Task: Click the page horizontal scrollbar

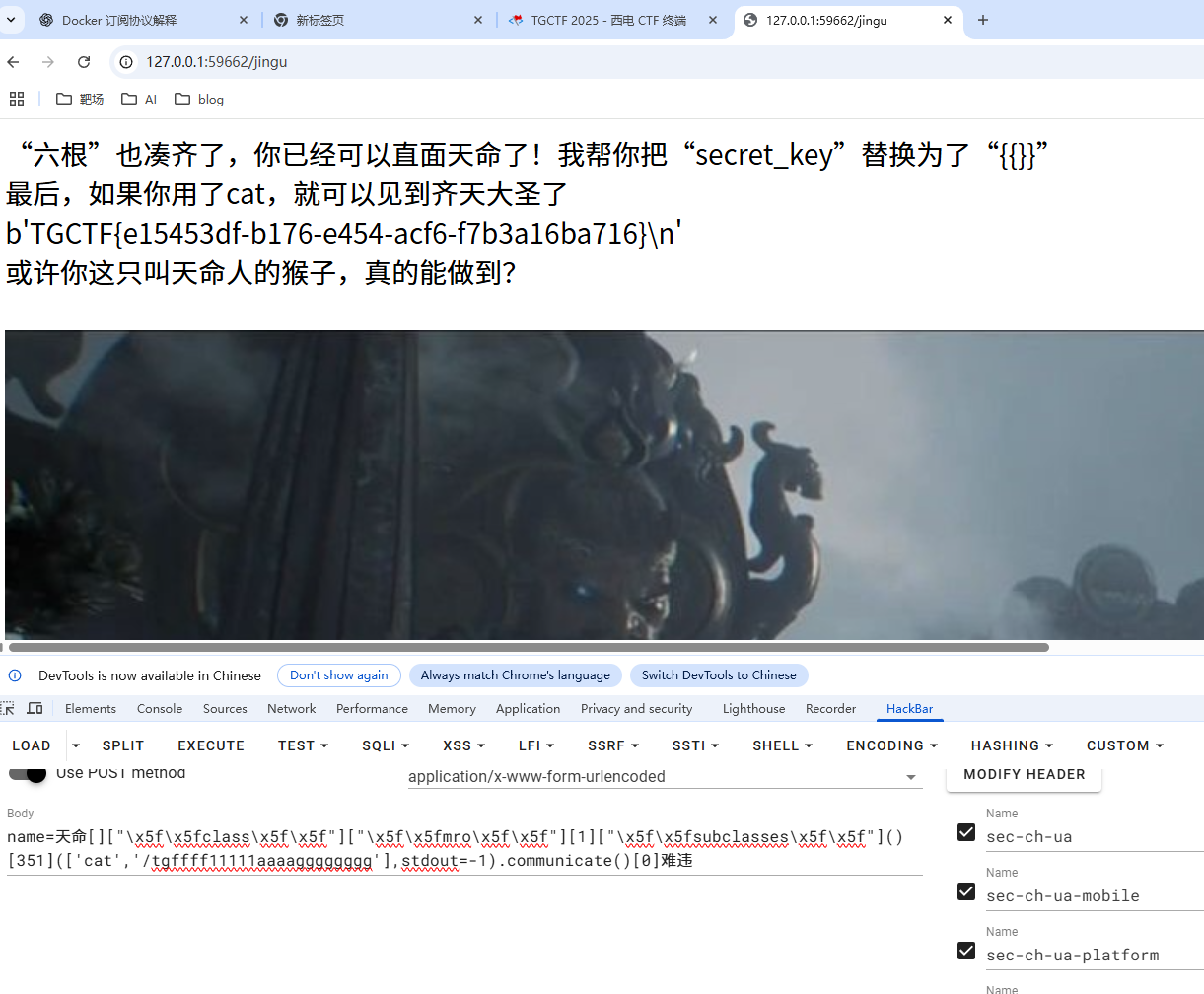Action: coord(529,648)
